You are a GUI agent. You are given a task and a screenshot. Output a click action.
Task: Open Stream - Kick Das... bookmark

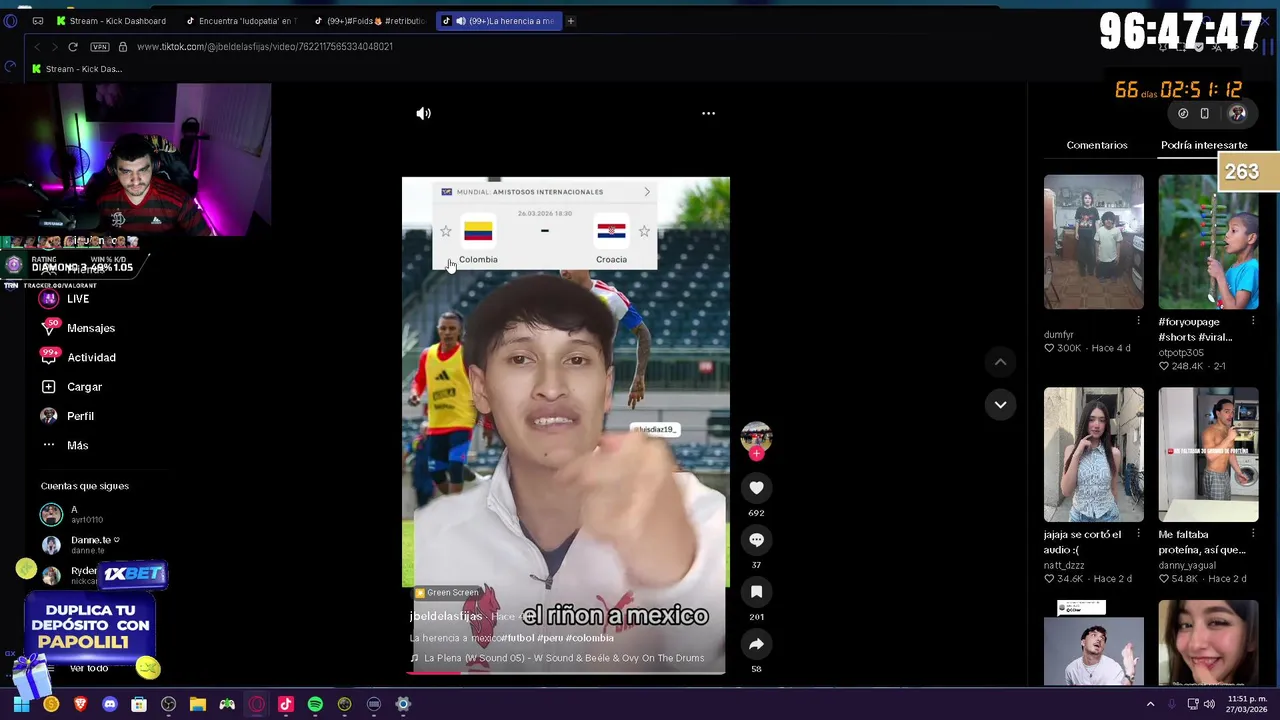pos(77,69)
